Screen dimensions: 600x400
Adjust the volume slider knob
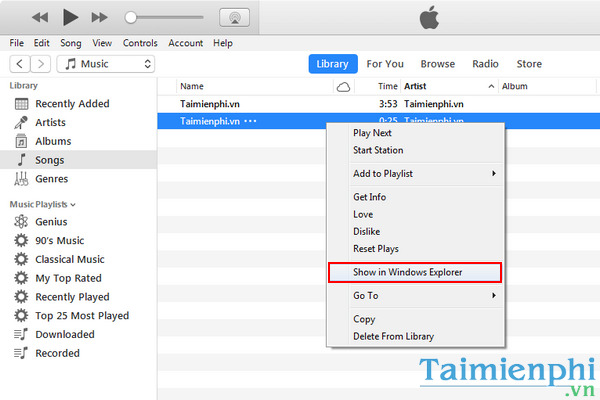pos(130,18)
